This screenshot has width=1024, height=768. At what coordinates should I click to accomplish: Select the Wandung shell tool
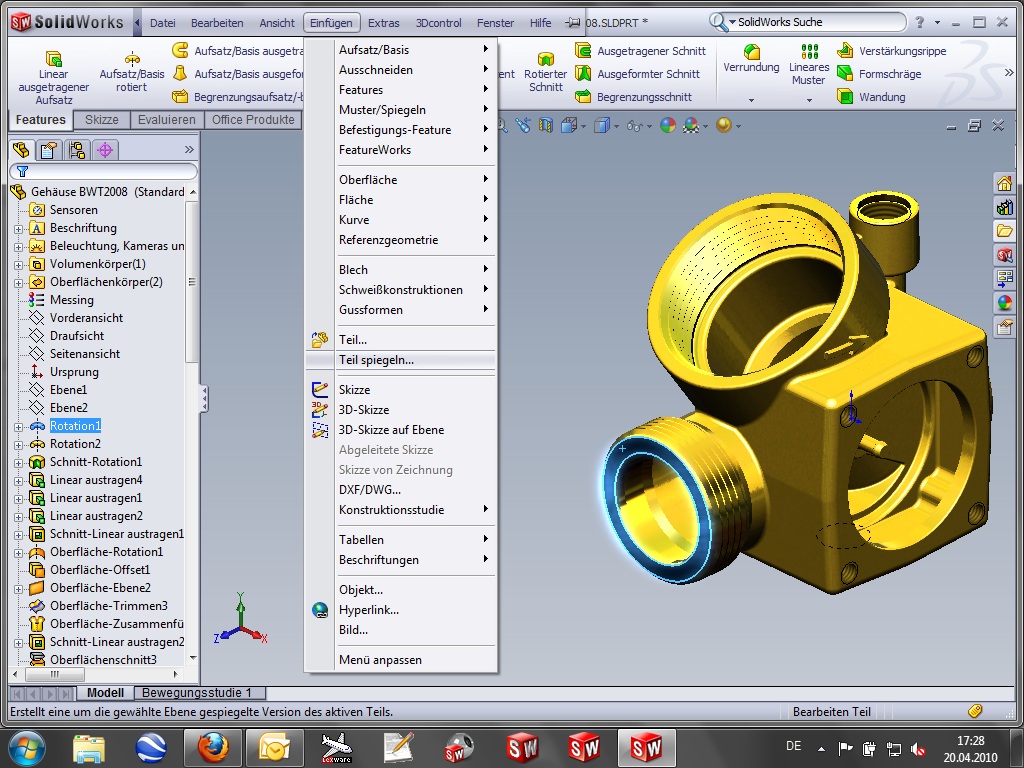coord(881,97)
